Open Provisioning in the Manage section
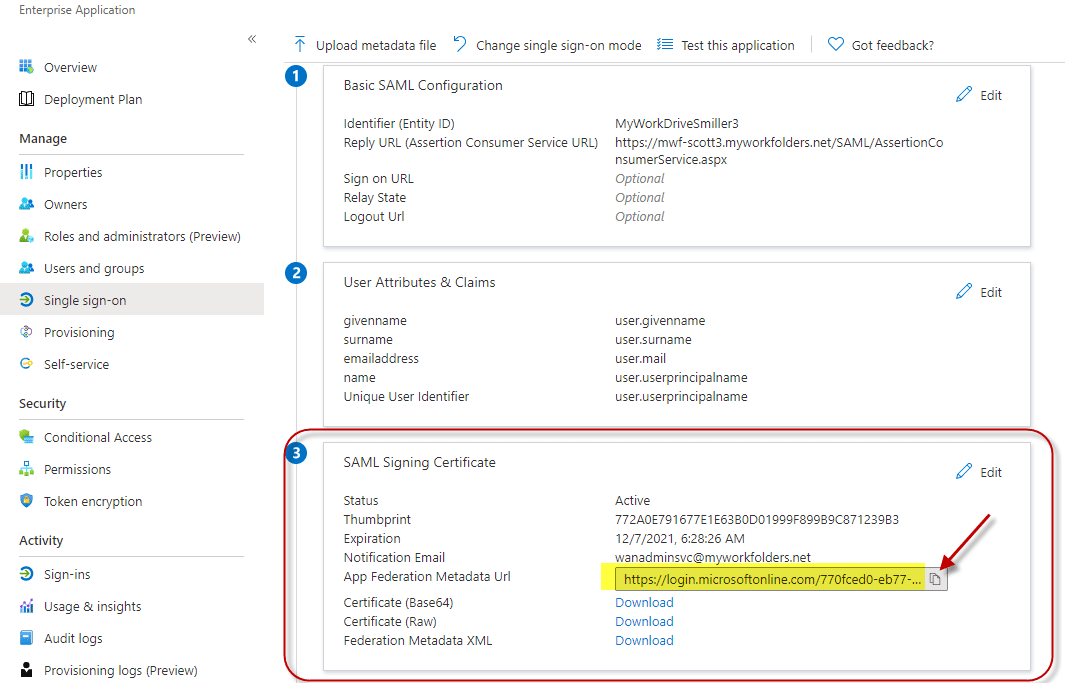 pyautogui.click(x=79, y=332)
